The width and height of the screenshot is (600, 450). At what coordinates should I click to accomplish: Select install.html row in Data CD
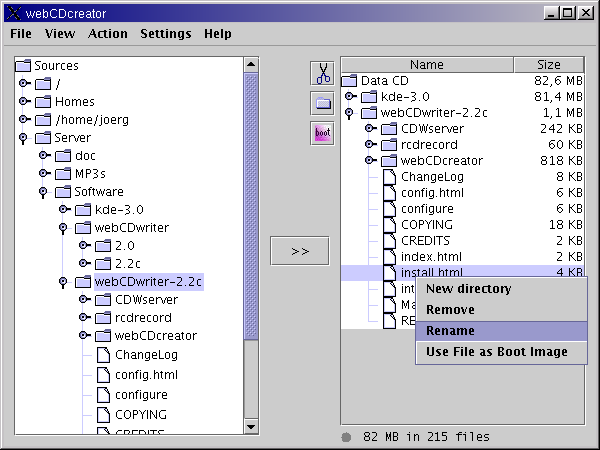pos(462,272)
